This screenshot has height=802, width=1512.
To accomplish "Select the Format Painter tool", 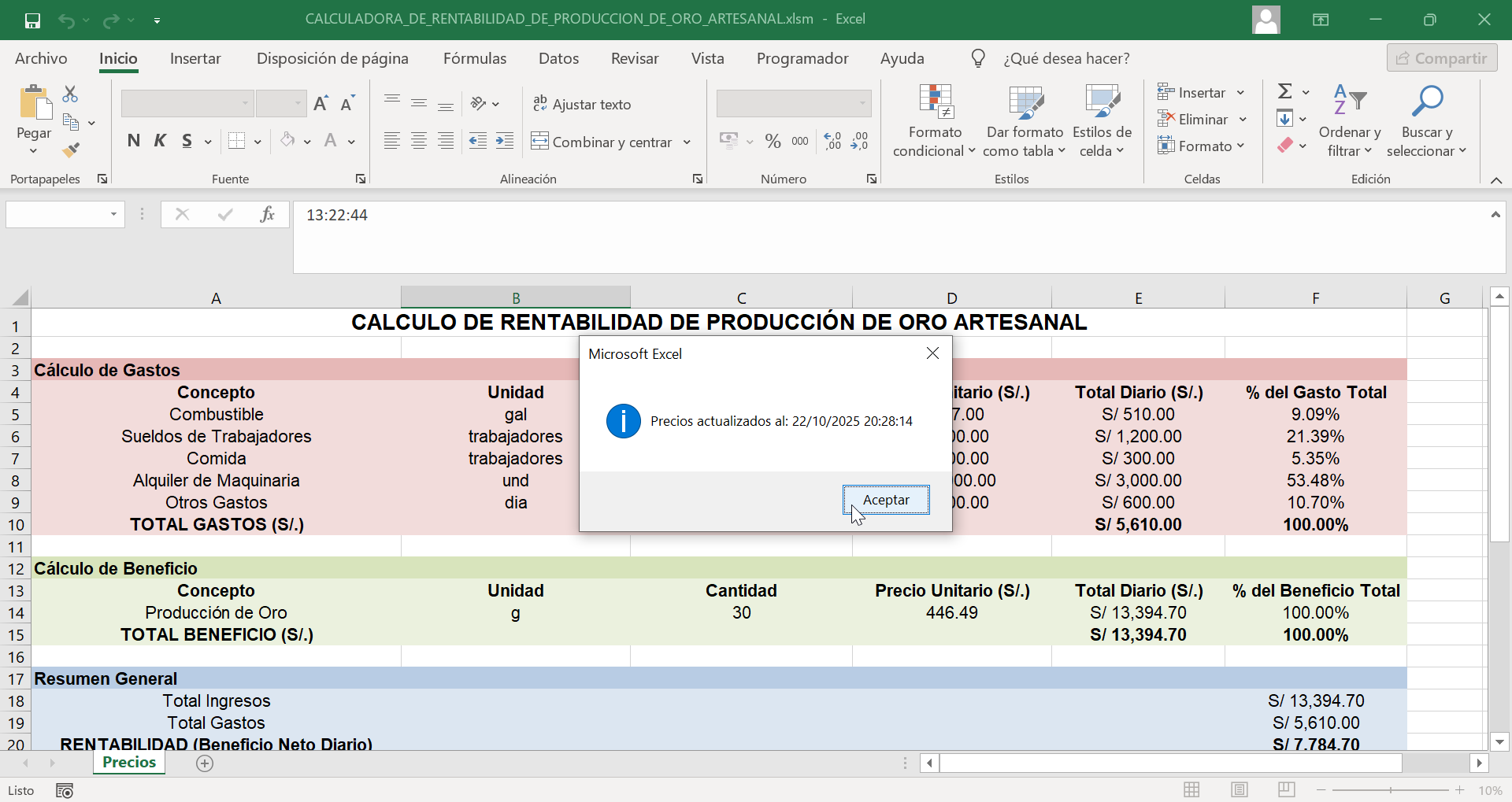I will pos(72,150).
